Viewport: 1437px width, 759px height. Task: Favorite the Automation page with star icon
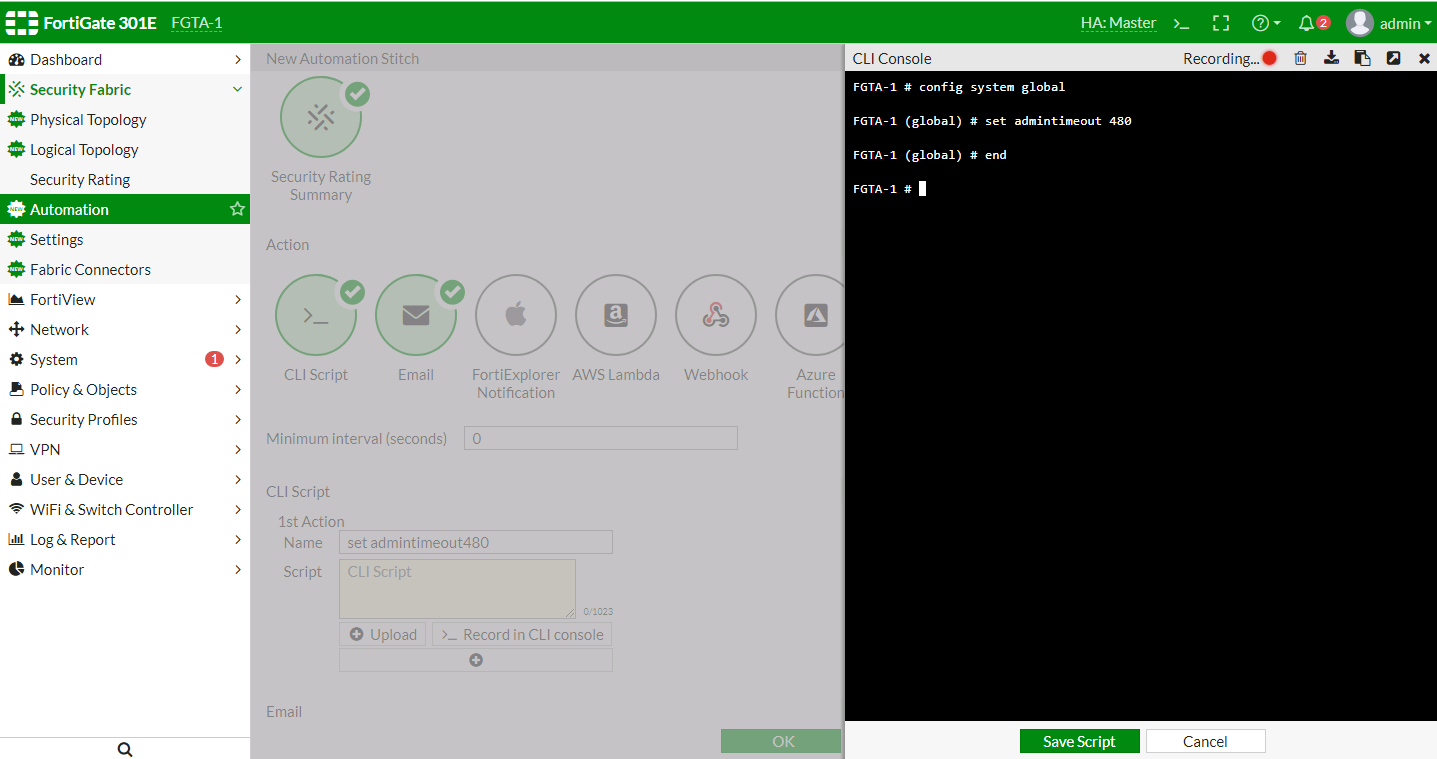coord(237,209)
